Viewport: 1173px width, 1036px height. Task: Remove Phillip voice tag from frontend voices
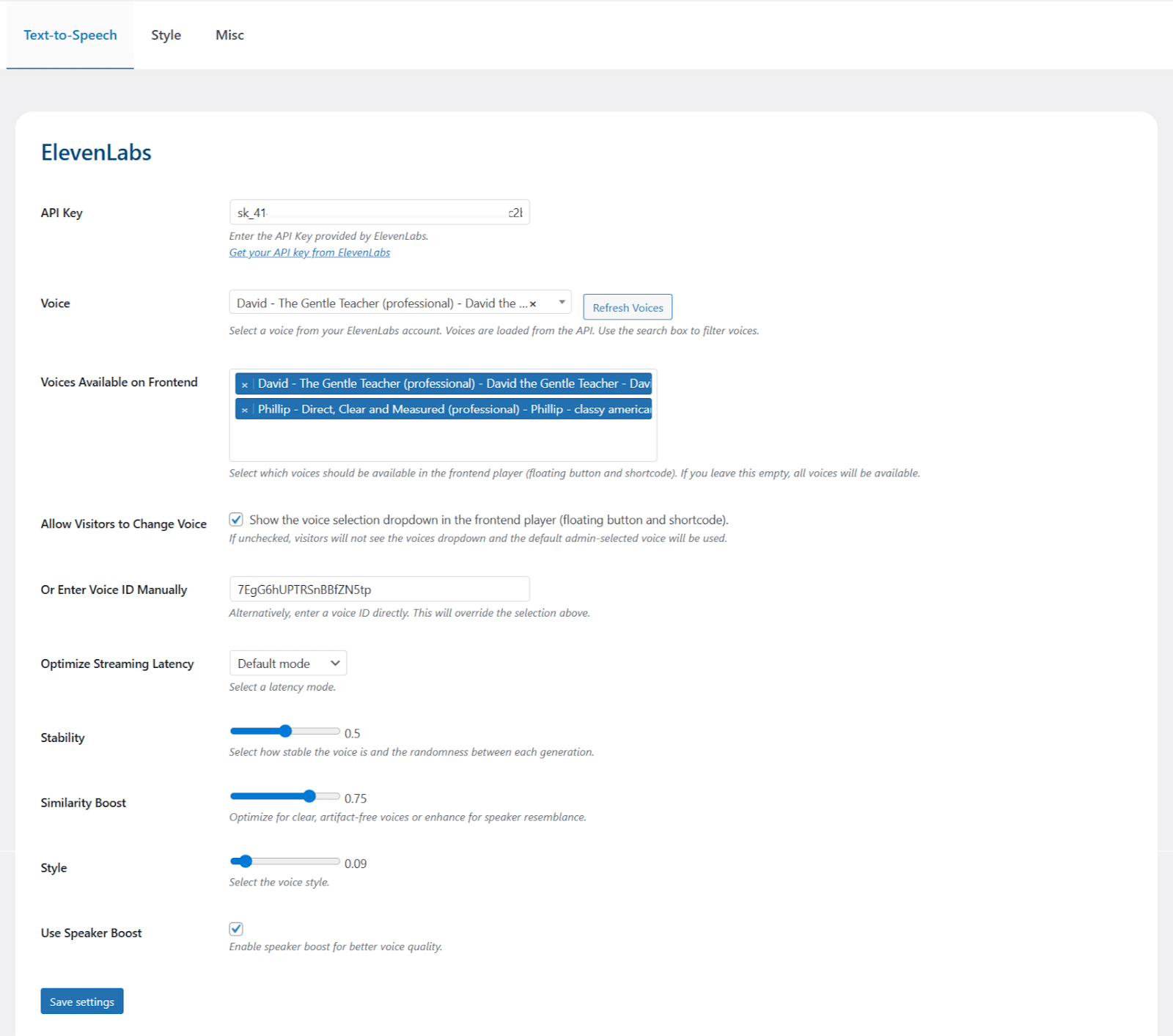tap(245, 410)
